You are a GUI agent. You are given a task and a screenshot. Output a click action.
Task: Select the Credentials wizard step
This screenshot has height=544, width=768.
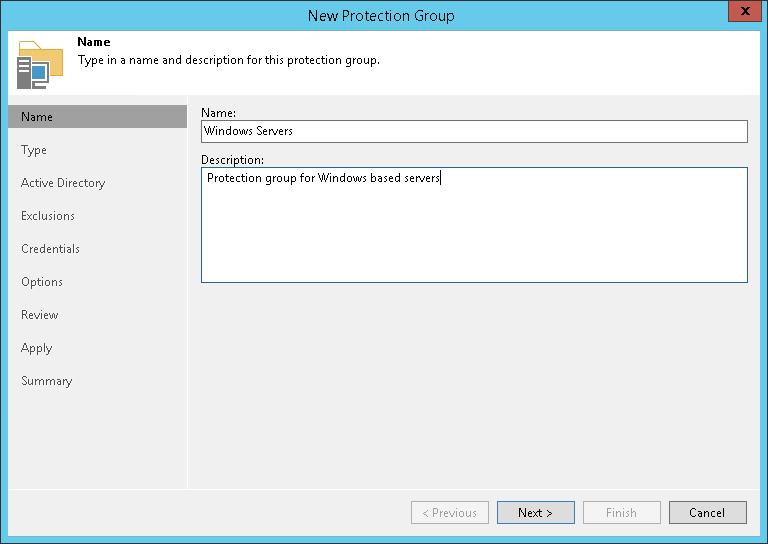50,249
